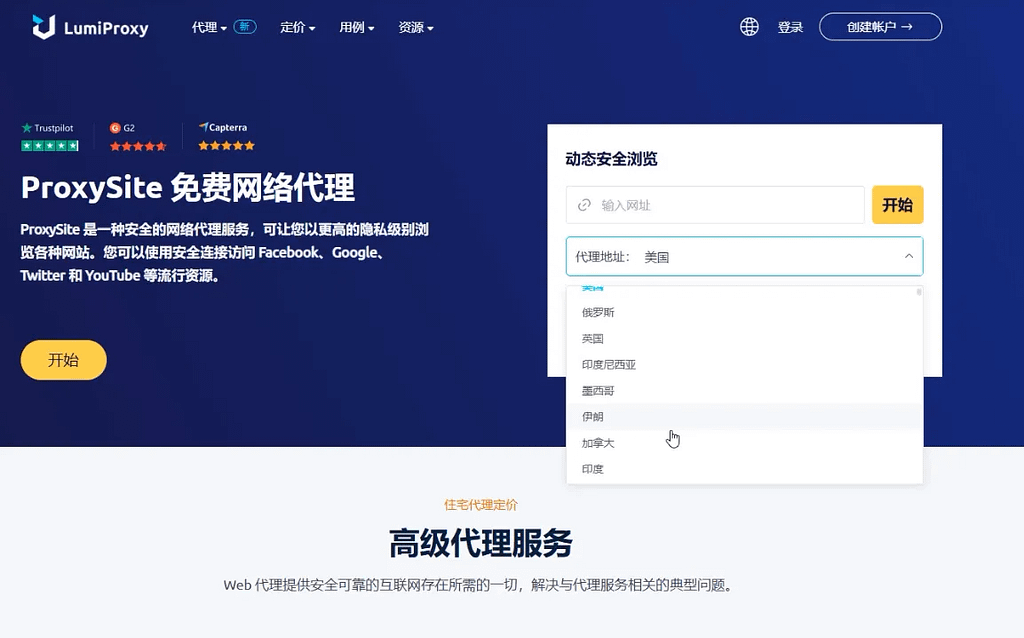
Task: Click the five-star rating under Trustpilot
Action: (x=48, y=145)
